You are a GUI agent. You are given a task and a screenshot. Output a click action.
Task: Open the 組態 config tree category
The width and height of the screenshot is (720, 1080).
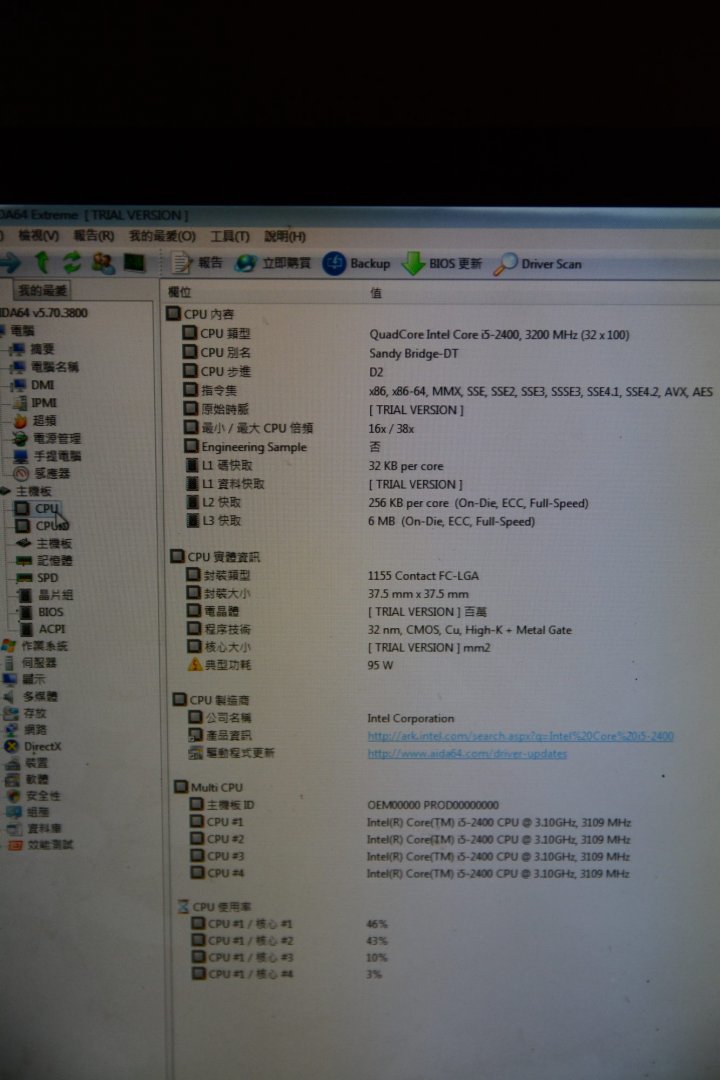point(28,812)
